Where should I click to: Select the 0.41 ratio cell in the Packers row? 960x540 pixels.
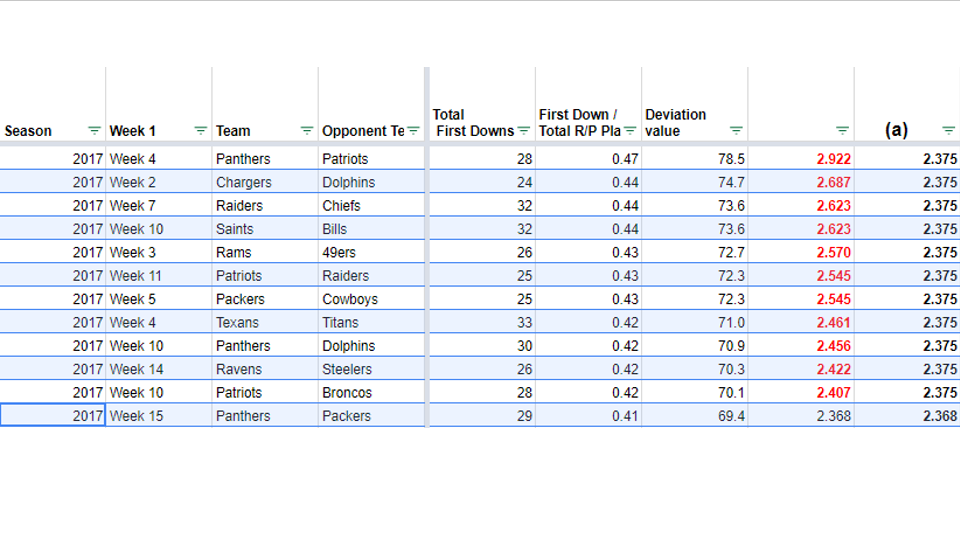(588, 416)
